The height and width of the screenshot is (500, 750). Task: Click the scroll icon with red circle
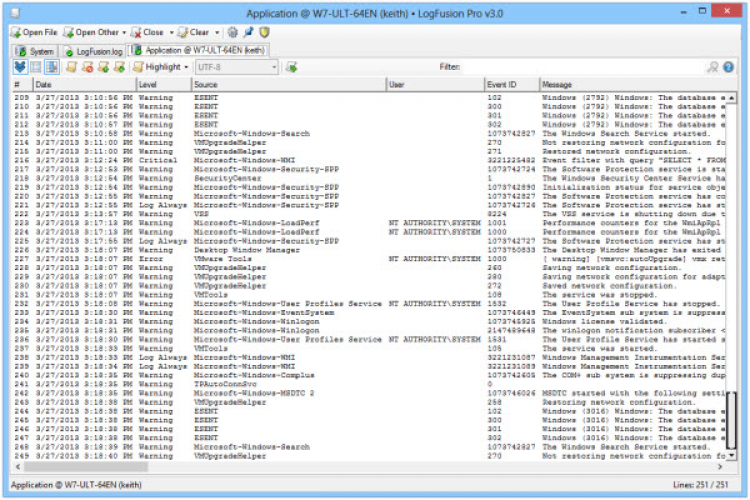click(x=88, y=67)
